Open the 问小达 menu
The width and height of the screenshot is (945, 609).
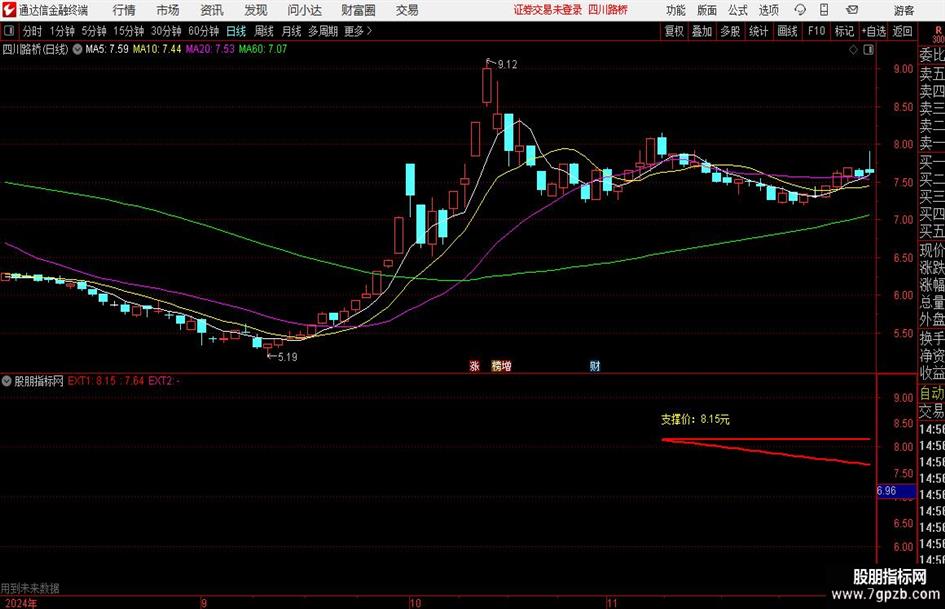tap(304, 10)
